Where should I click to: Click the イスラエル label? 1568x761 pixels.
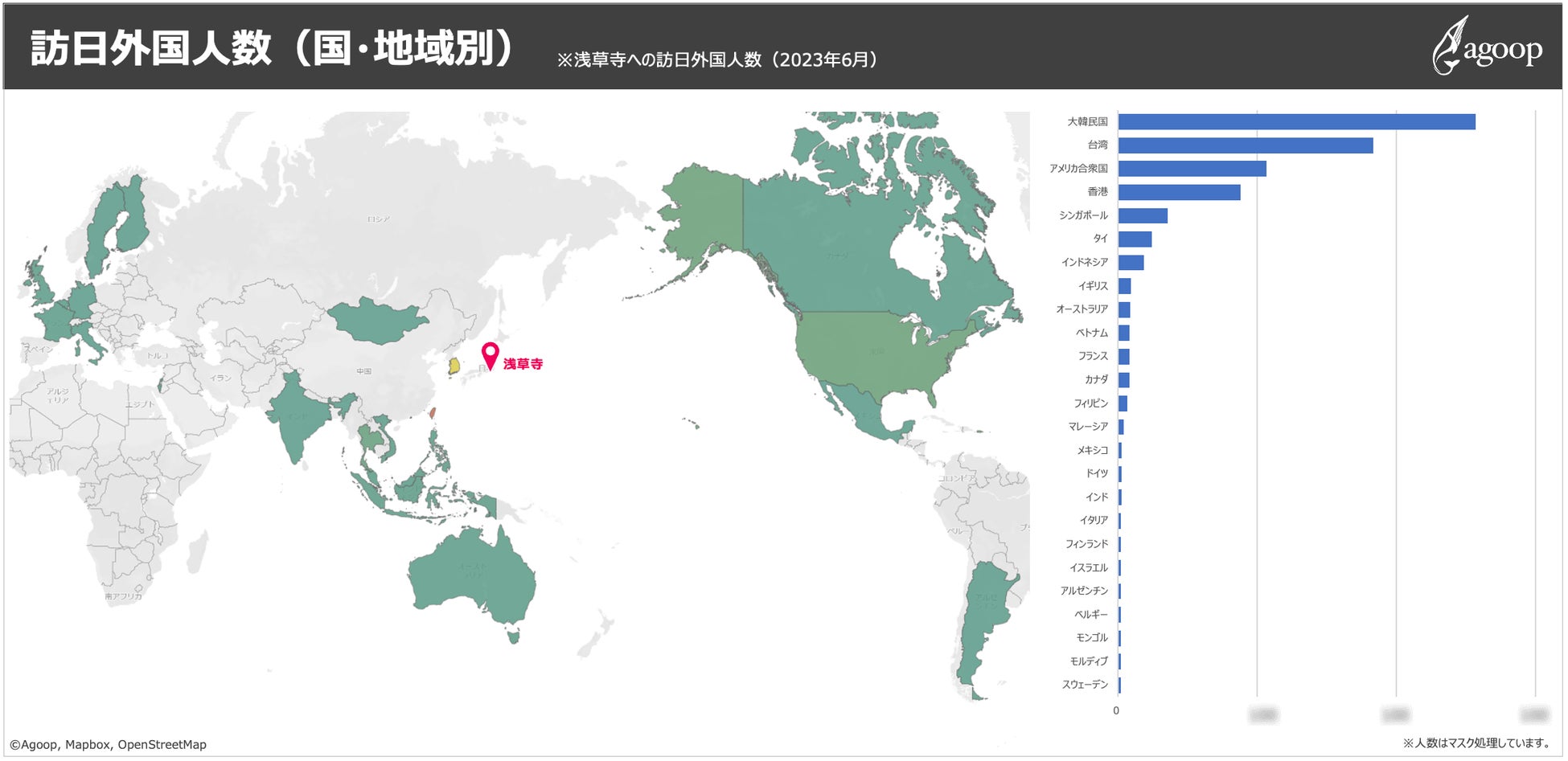click(x=1089, y=567)
